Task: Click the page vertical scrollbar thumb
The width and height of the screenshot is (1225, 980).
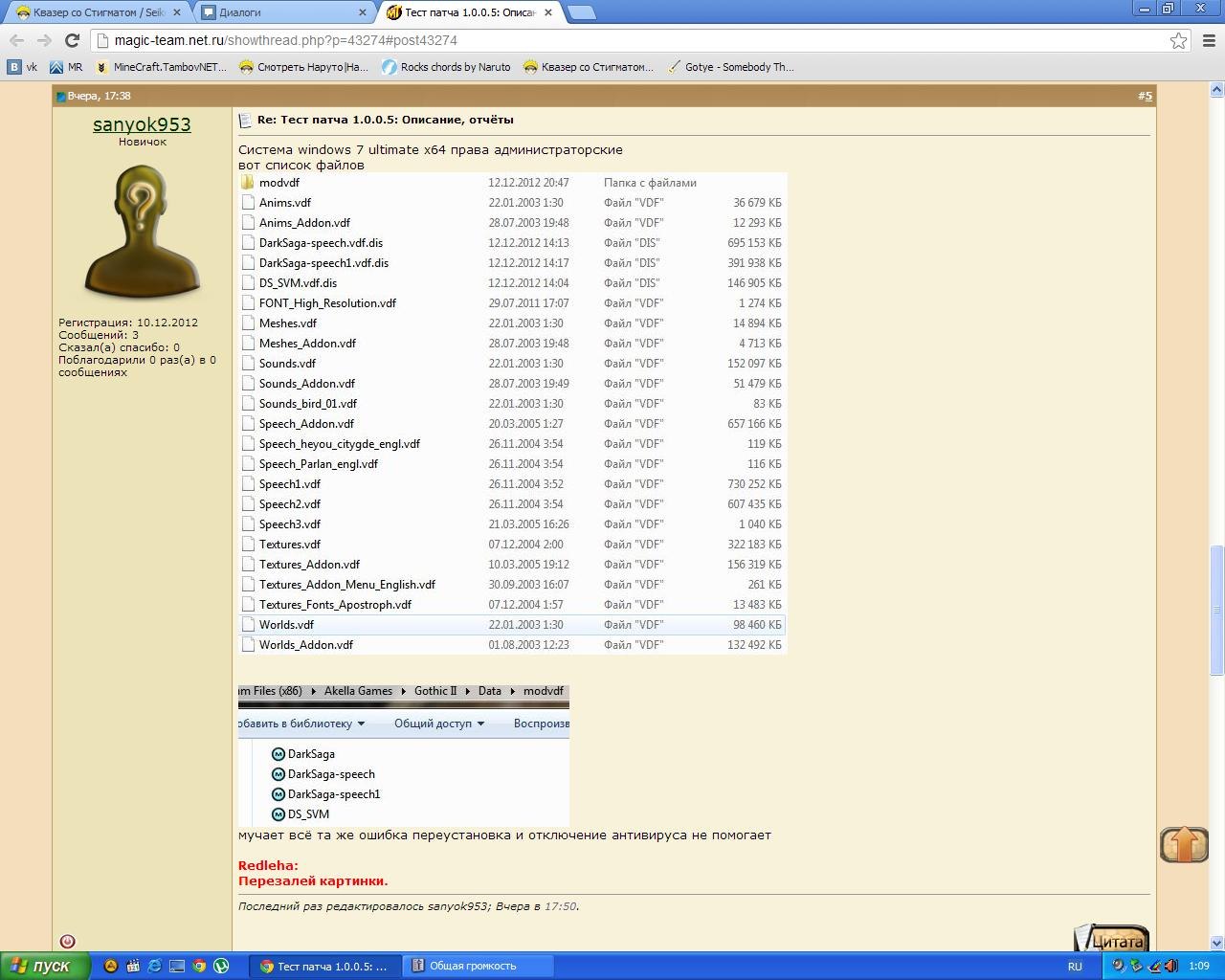Action: coord(1216,610)
